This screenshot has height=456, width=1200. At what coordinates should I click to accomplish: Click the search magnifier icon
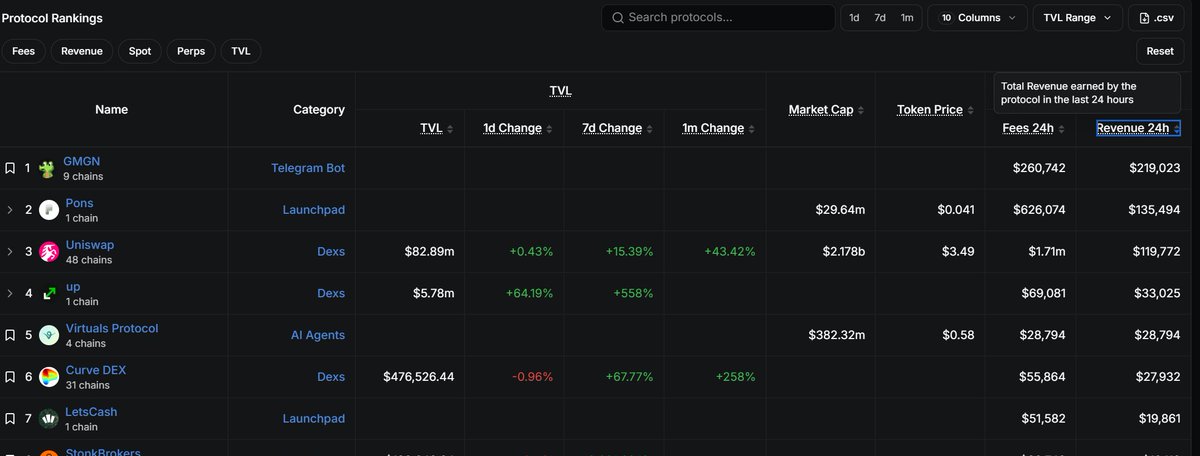tap(618, 18)
